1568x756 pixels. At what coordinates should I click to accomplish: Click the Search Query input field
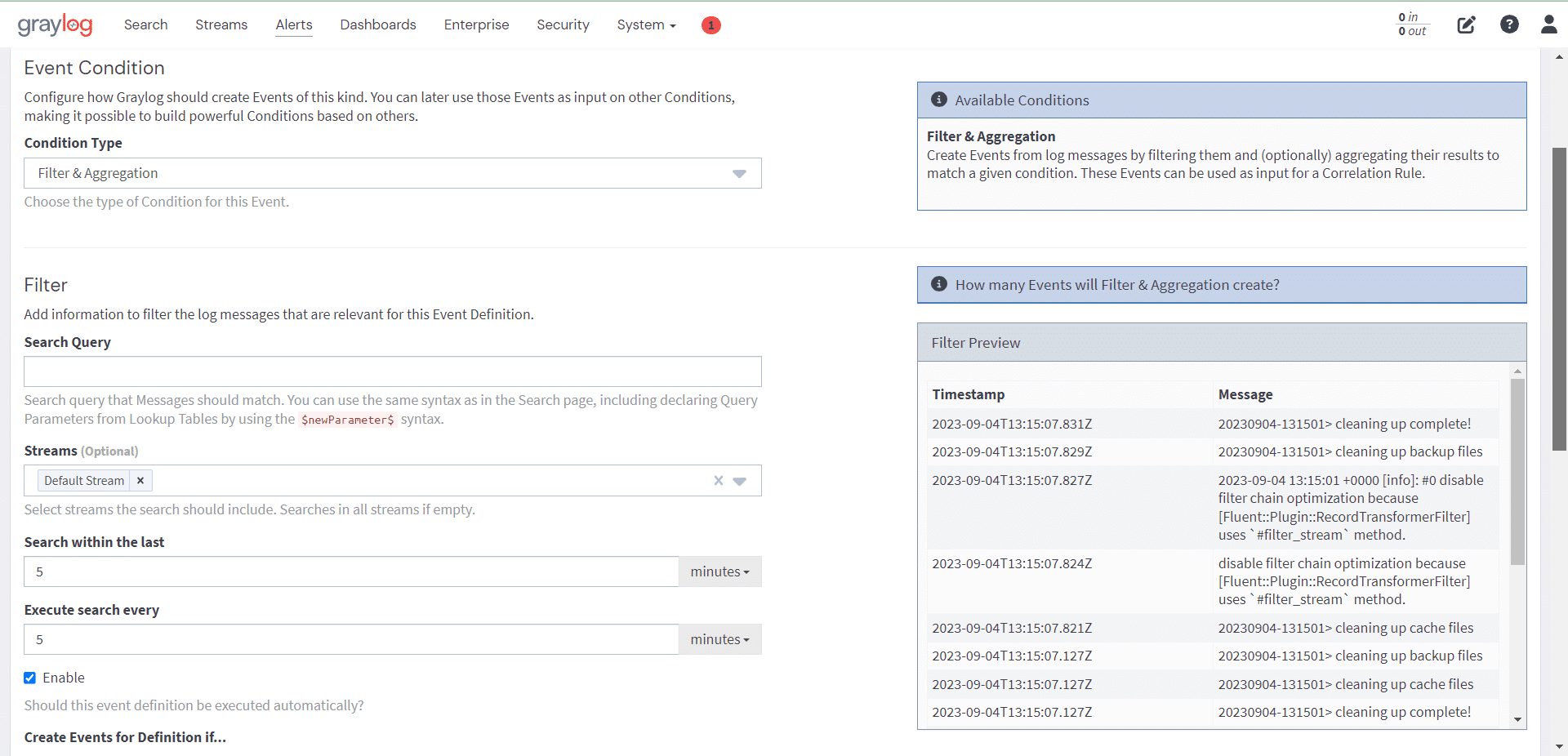coord(392,371)
